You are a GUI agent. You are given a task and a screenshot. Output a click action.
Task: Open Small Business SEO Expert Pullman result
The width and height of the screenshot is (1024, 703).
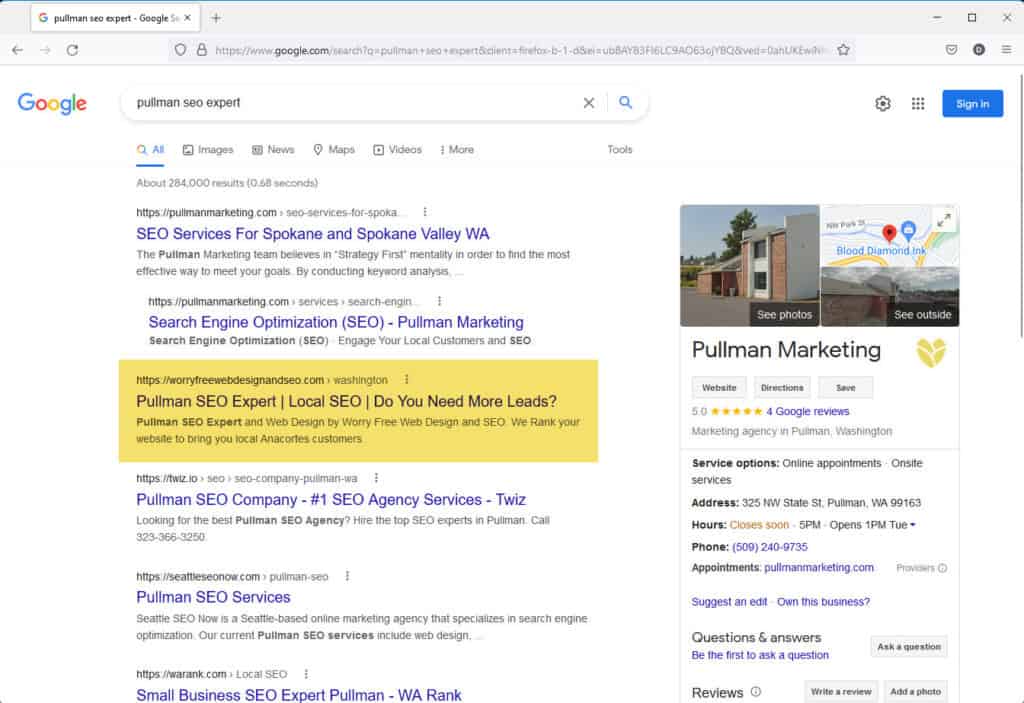(298, 695)
